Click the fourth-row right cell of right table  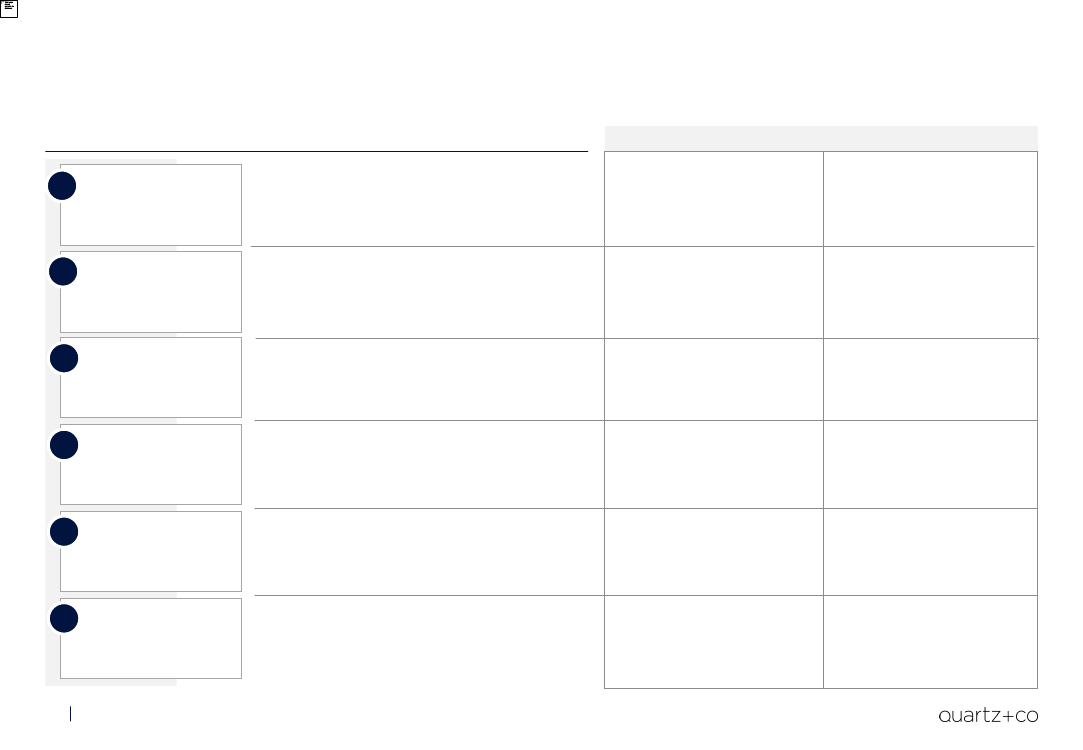click(x=930, y=464)
